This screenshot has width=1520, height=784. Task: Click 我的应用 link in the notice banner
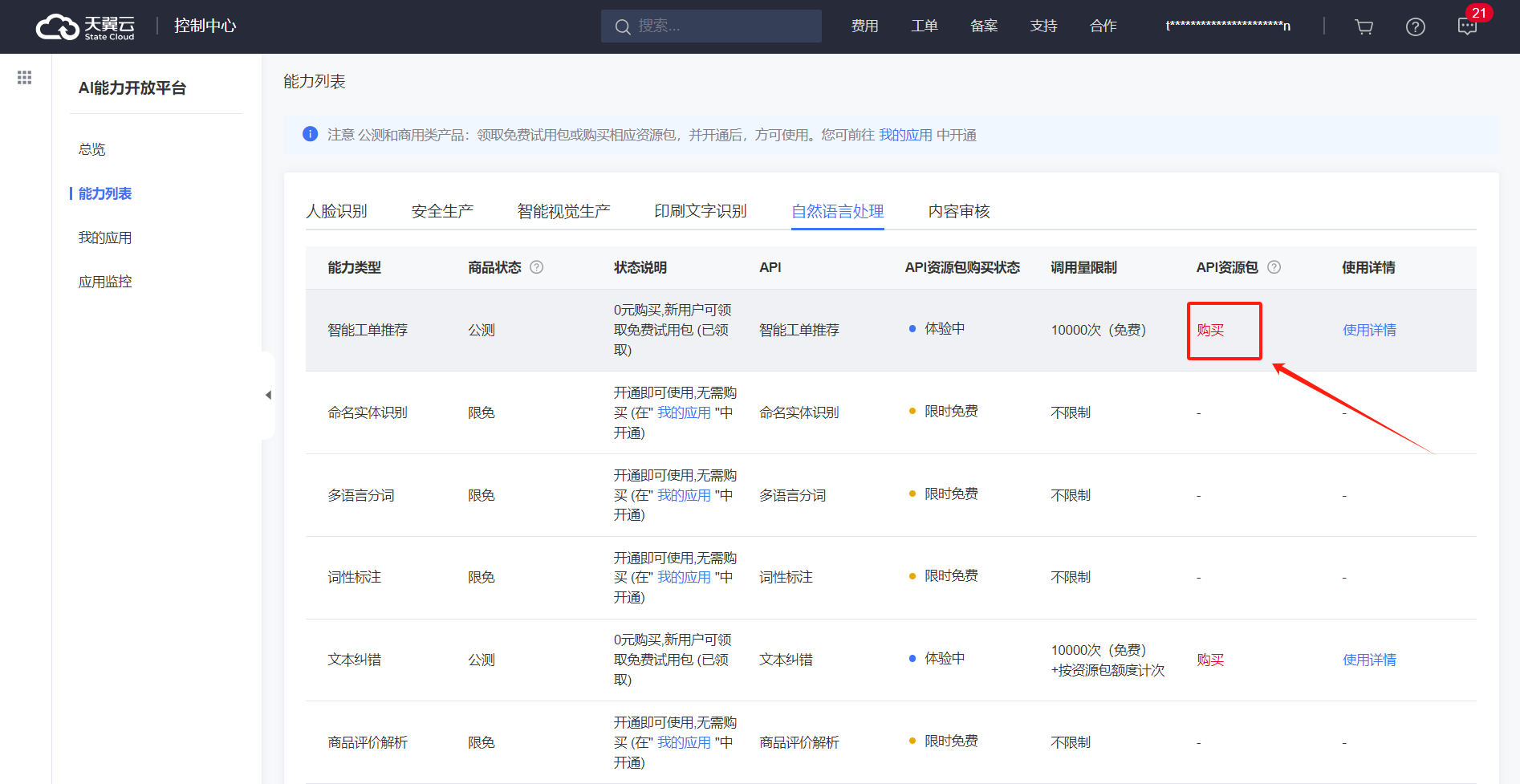(905, 135)
